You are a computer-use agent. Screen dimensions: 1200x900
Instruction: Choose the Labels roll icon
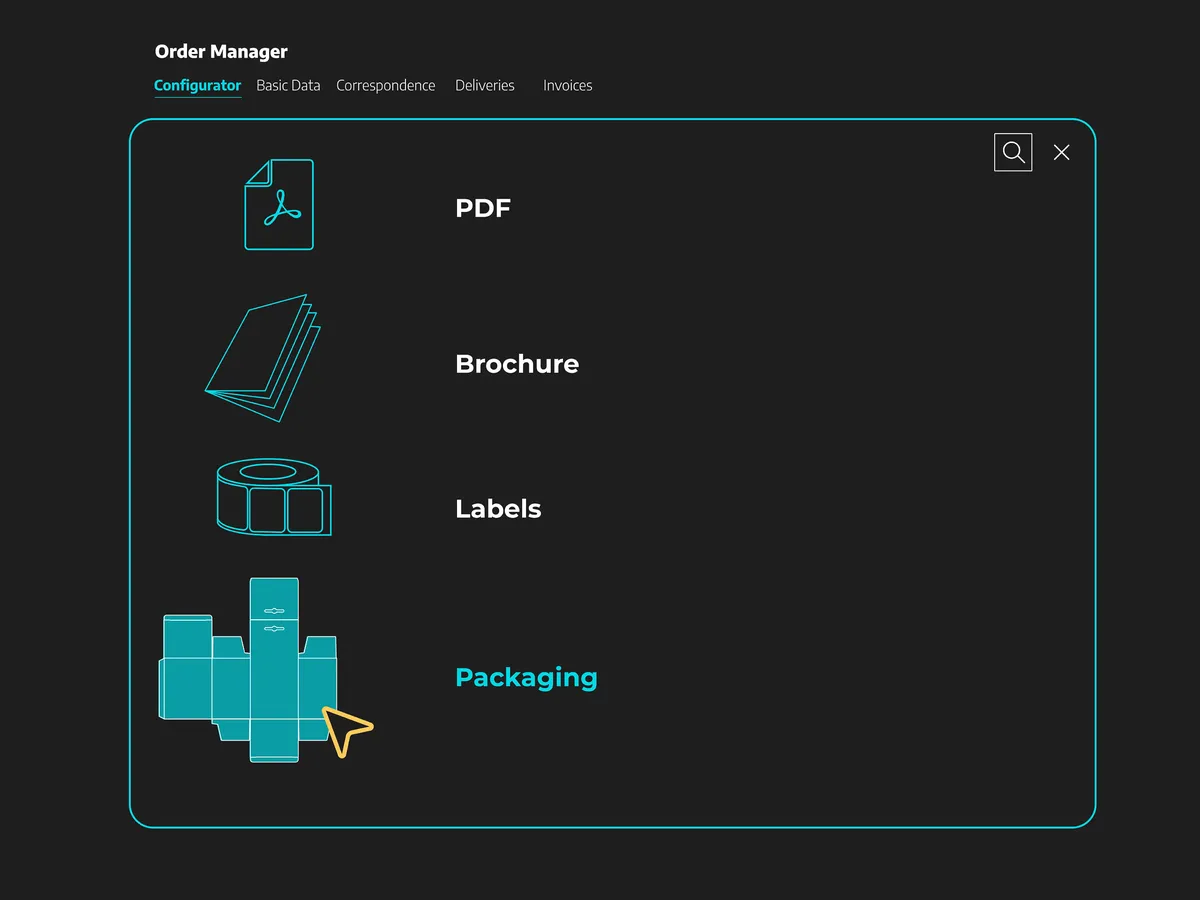273,497
